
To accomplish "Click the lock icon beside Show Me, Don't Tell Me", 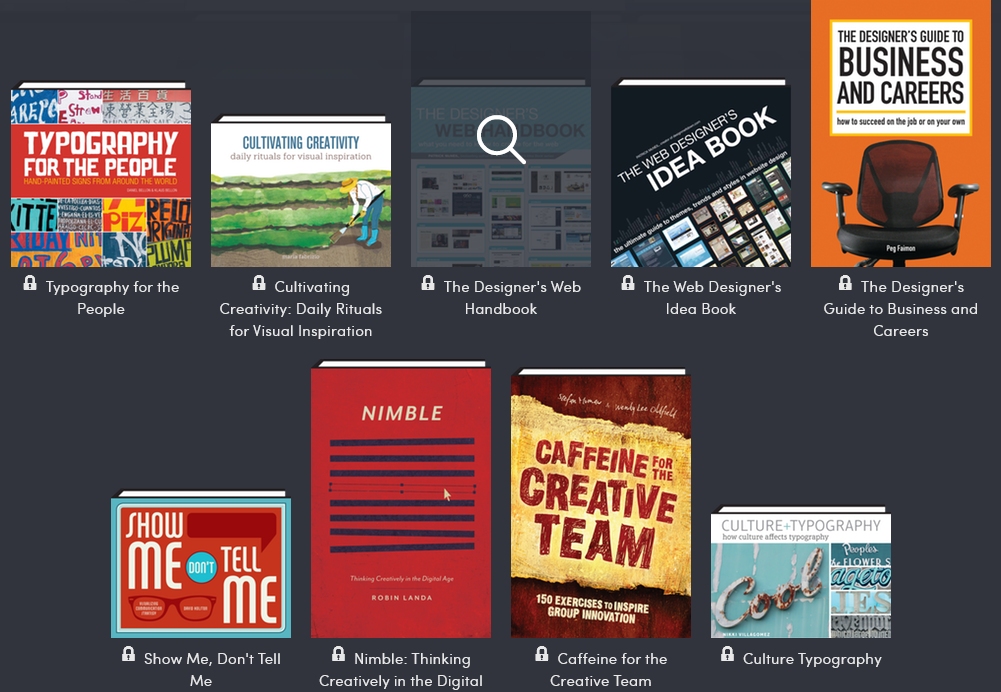I will click(128, 654).
